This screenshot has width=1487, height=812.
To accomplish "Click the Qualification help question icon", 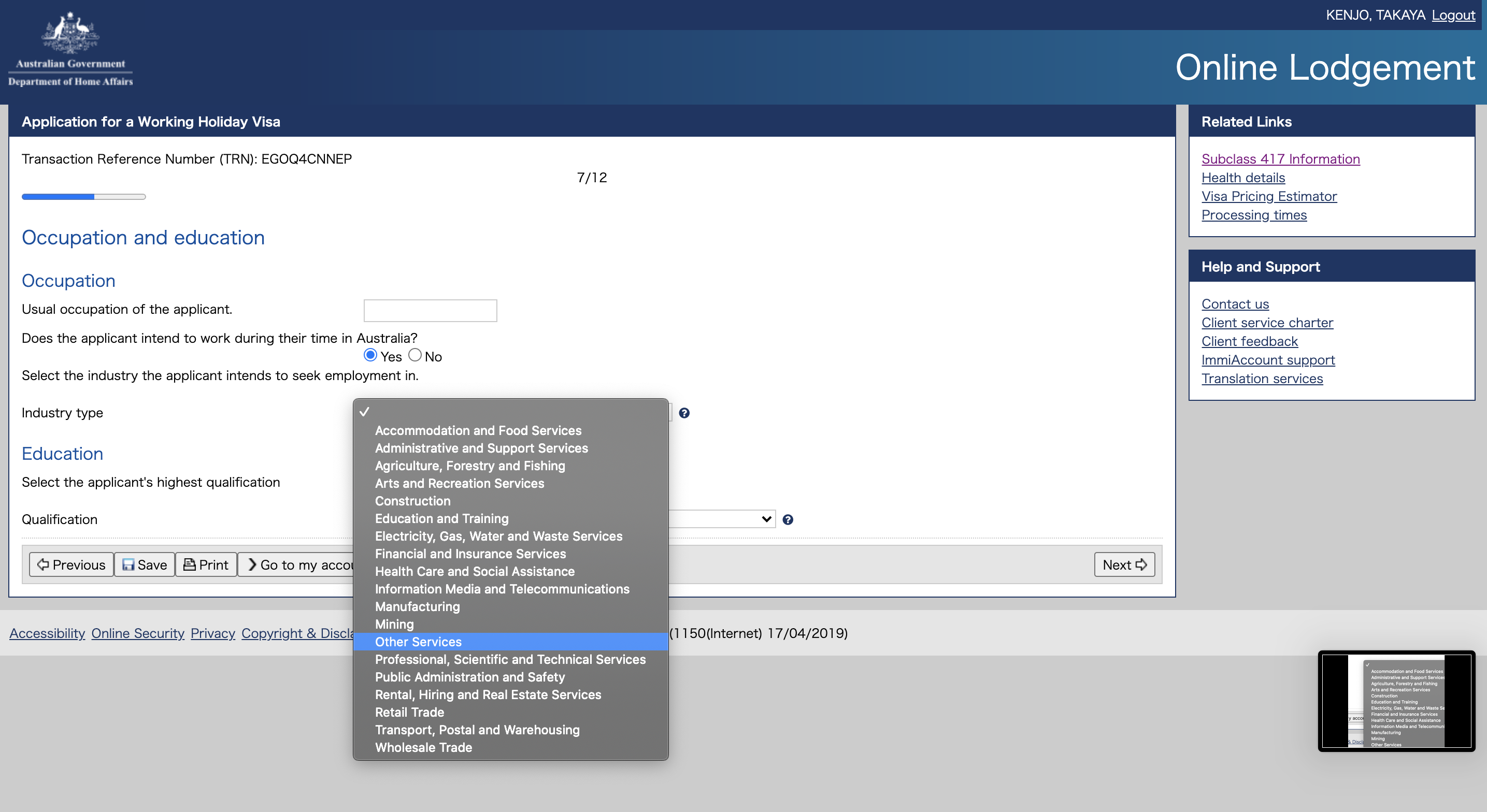I will 788,519.
